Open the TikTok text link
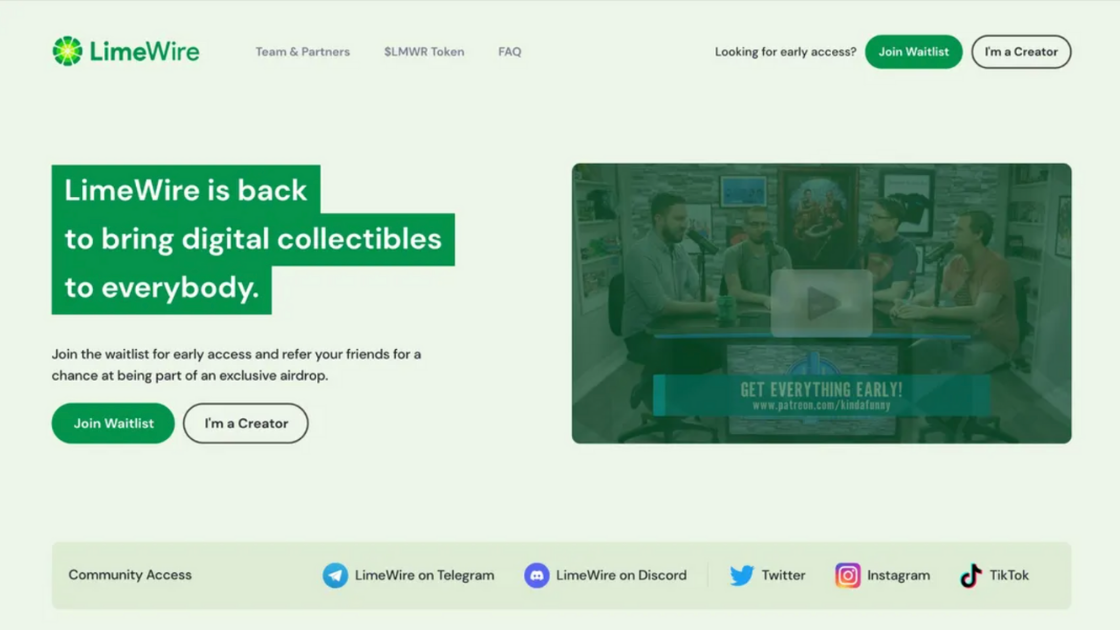Image resolution: width=1120 pixels, height=630 pixels. click(x=1009, y=575)
